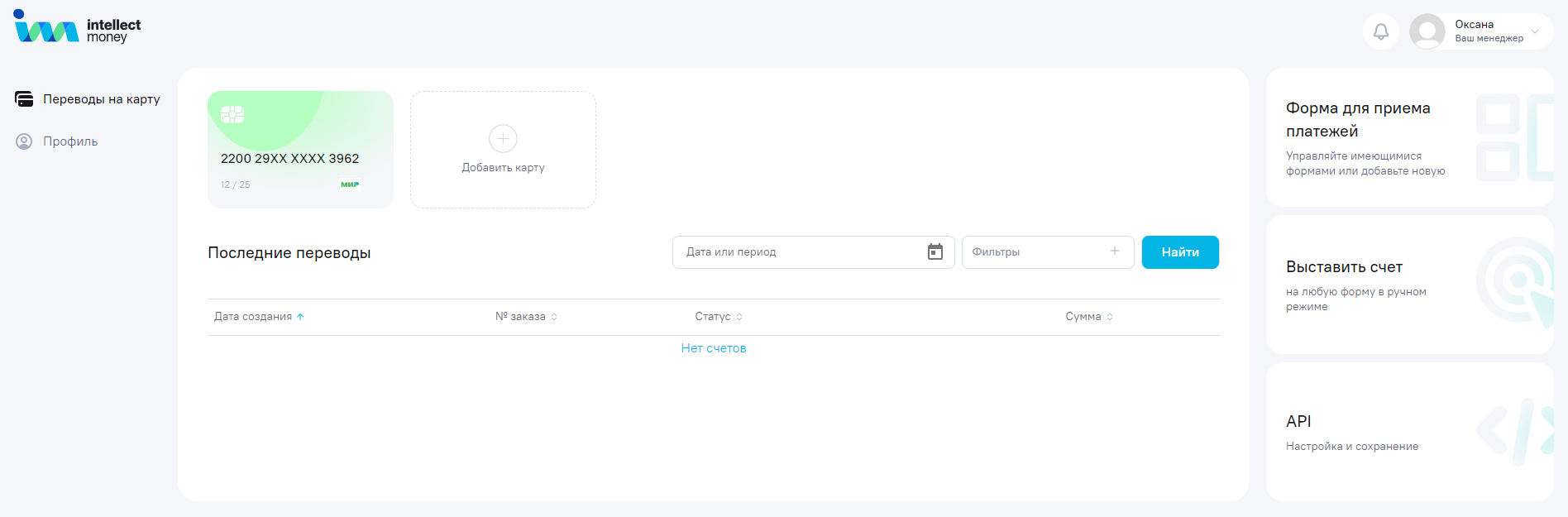
Task: Expand the Оксана manager dropdown chevron
Action: (x=1535, y=31)
